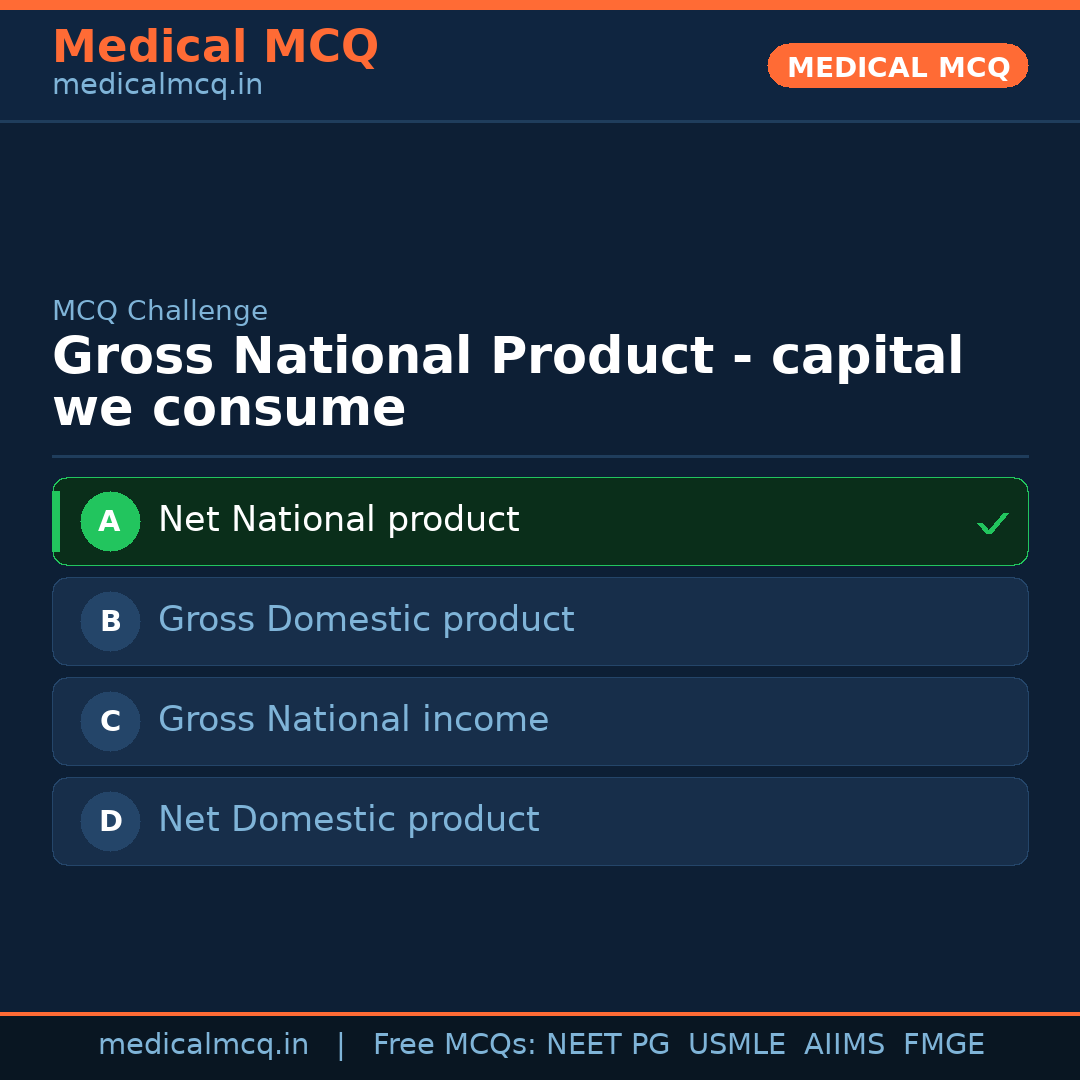Open medicalmcq.in link under the logo

coord(157,84)
